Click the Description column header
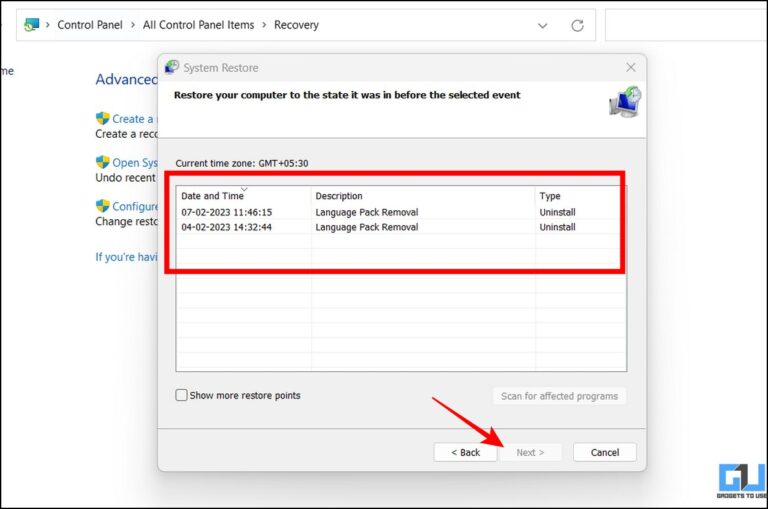Screen dimensions: 768x509 click(423, 195)
